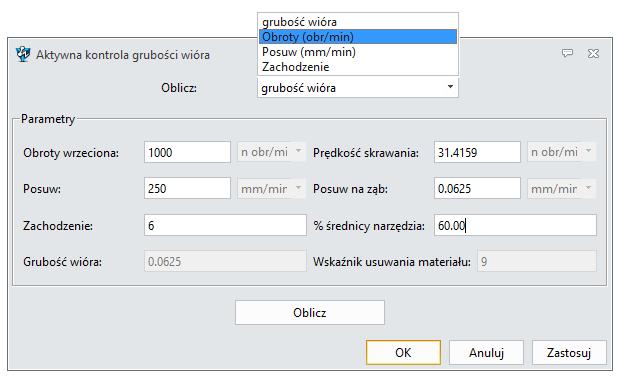Confirm the dialog with OK
Image resolution: width=620 pixels, height=381 pixels.
pyautogui.click(x=403, y=352)
